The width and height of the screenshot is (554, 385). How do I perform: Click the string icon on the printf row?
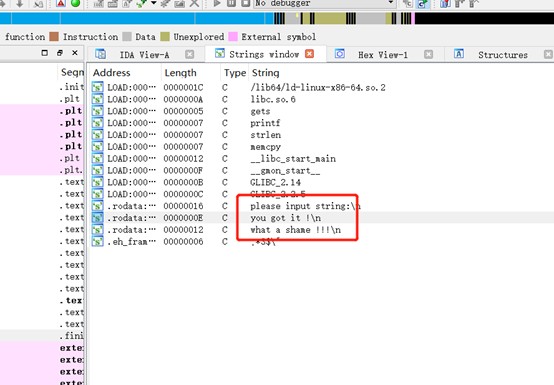[x=98, y=123]
